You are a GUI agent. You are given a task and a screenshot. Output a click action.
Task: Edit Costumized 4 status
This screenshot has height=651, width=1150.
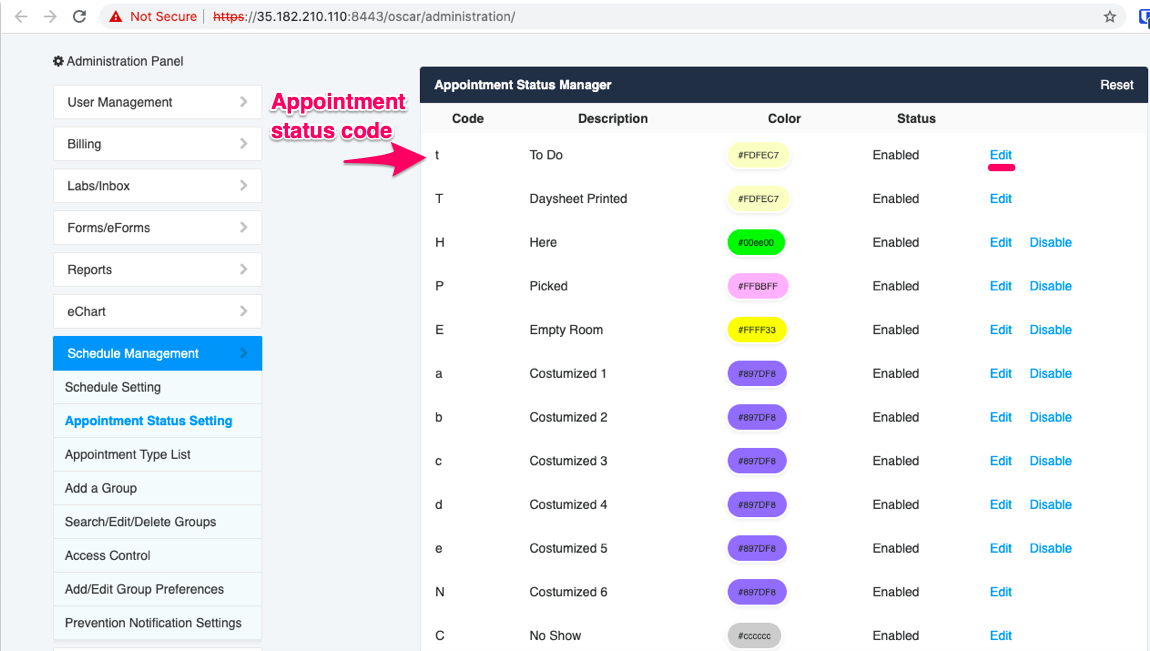click(1000, 504)
